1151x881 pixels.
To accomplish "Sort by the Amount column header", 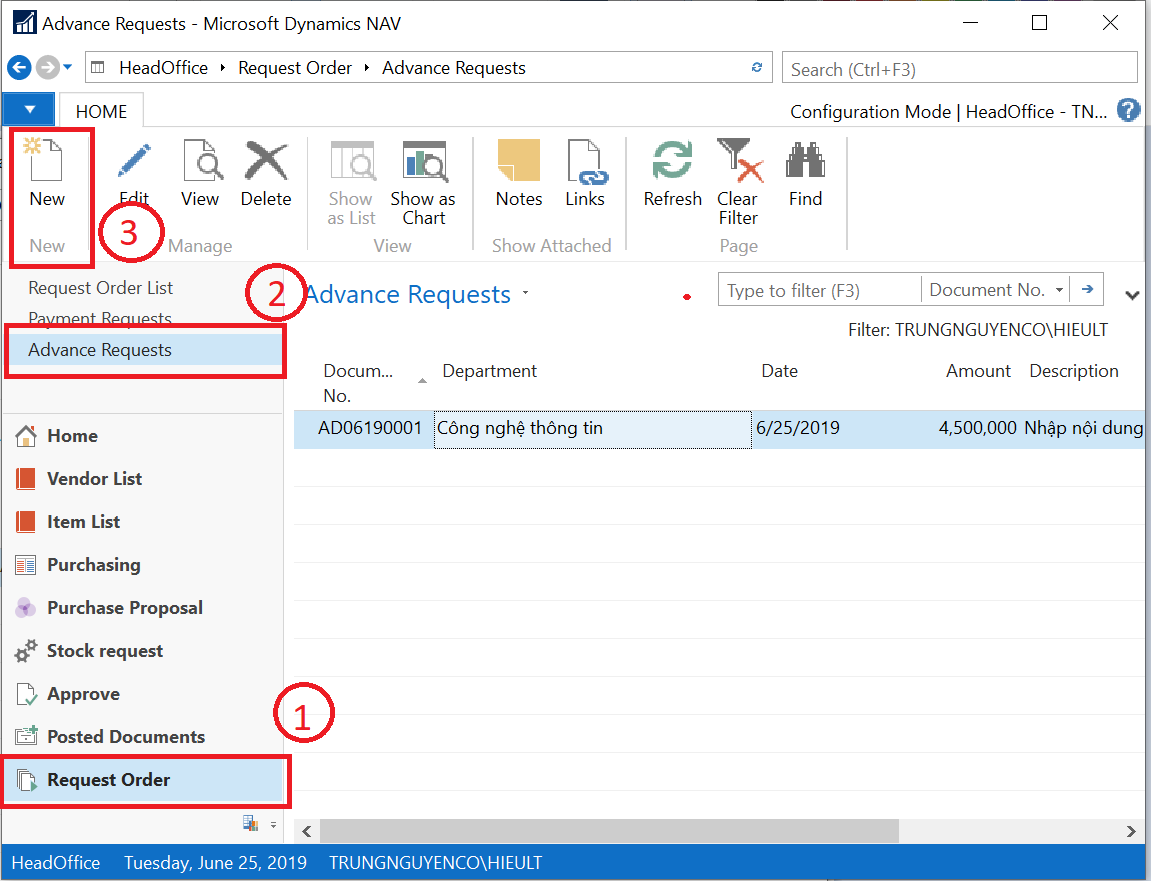I will [978, 371].
